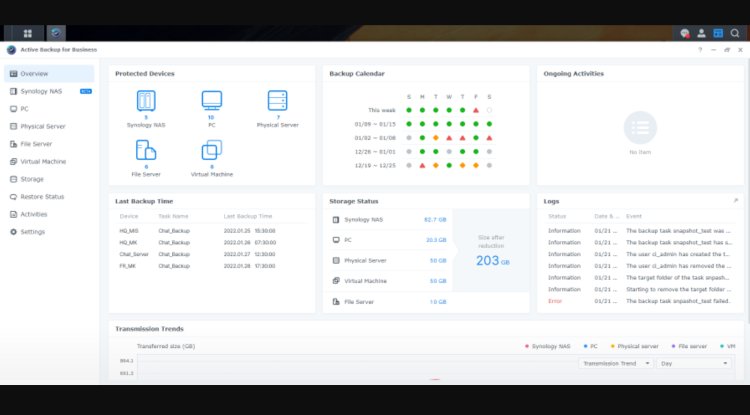Select the FR_MK backup row
750x415 pixels.
(211, 266)
